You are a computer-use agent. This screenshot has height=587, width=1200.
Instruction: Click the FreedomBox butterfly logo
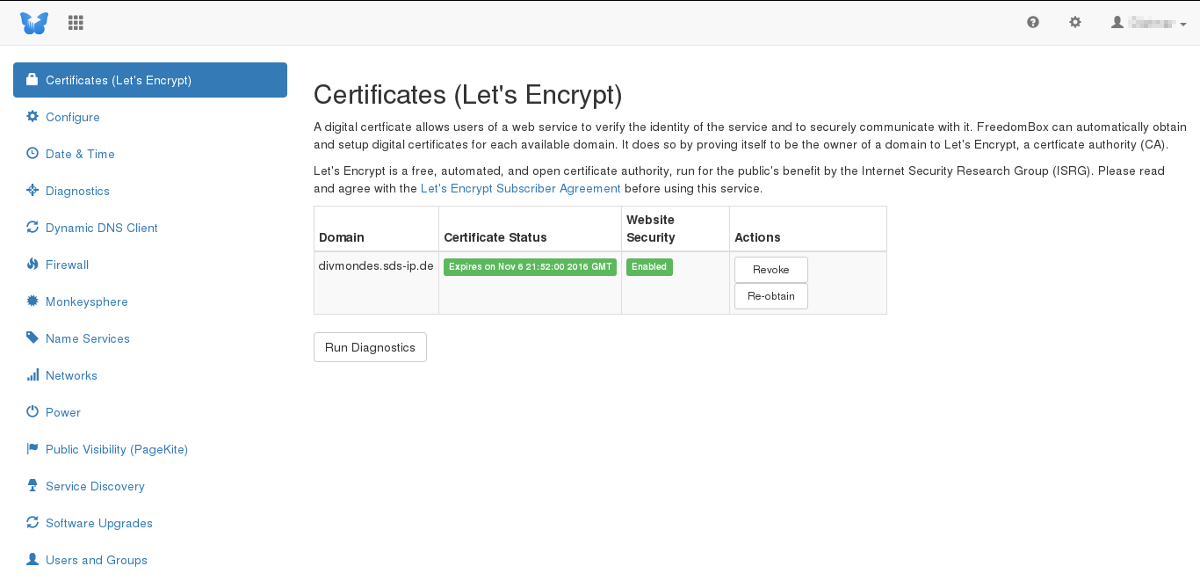coord(34,22)
